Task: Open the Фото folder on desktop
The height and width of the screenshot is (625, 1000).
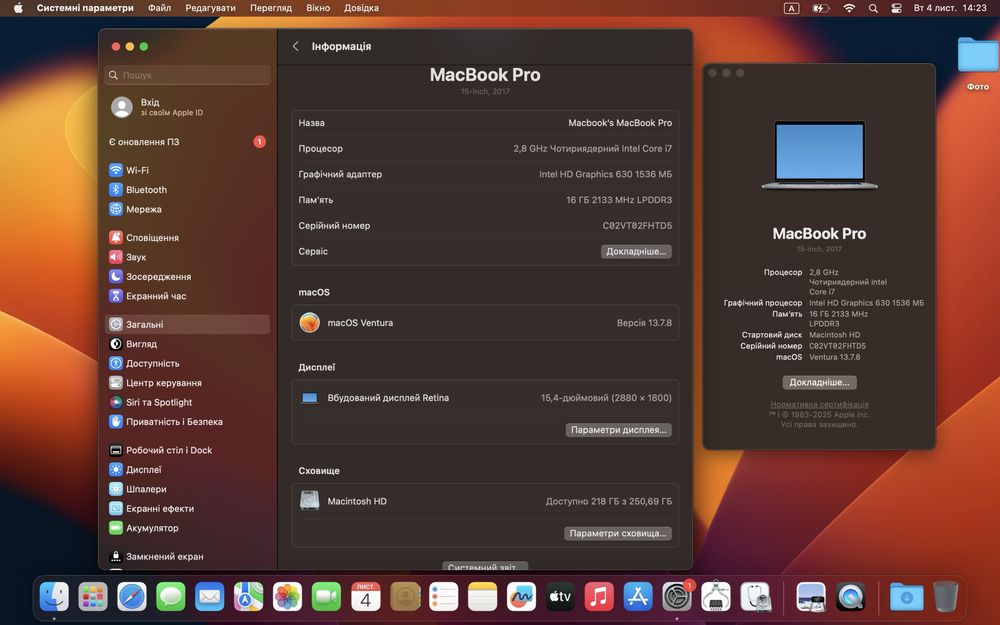Action: click(978, 63)
